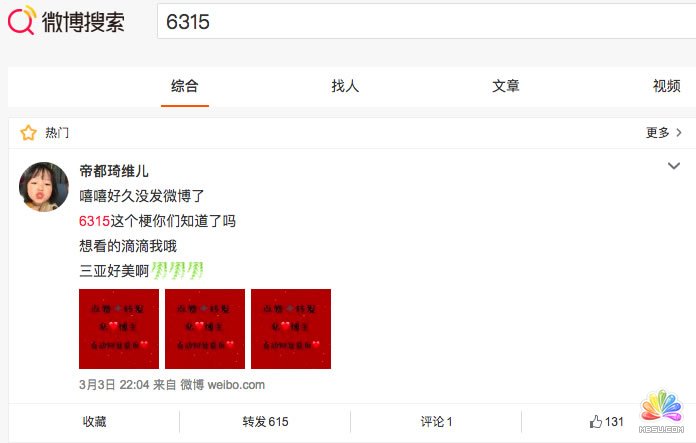The width and height of the screenshot is (696, 443).
Task: Open the third red post image
Action: 291,329
